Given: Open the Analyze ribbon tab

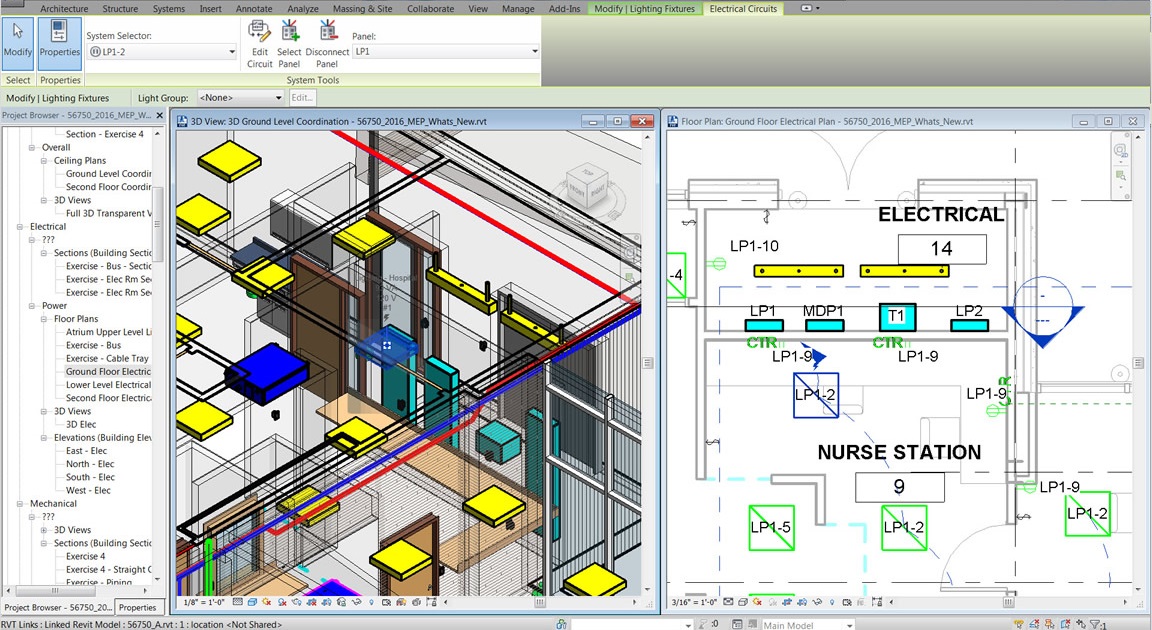Looking at the screenshot, I should click(x=302, y=9).
